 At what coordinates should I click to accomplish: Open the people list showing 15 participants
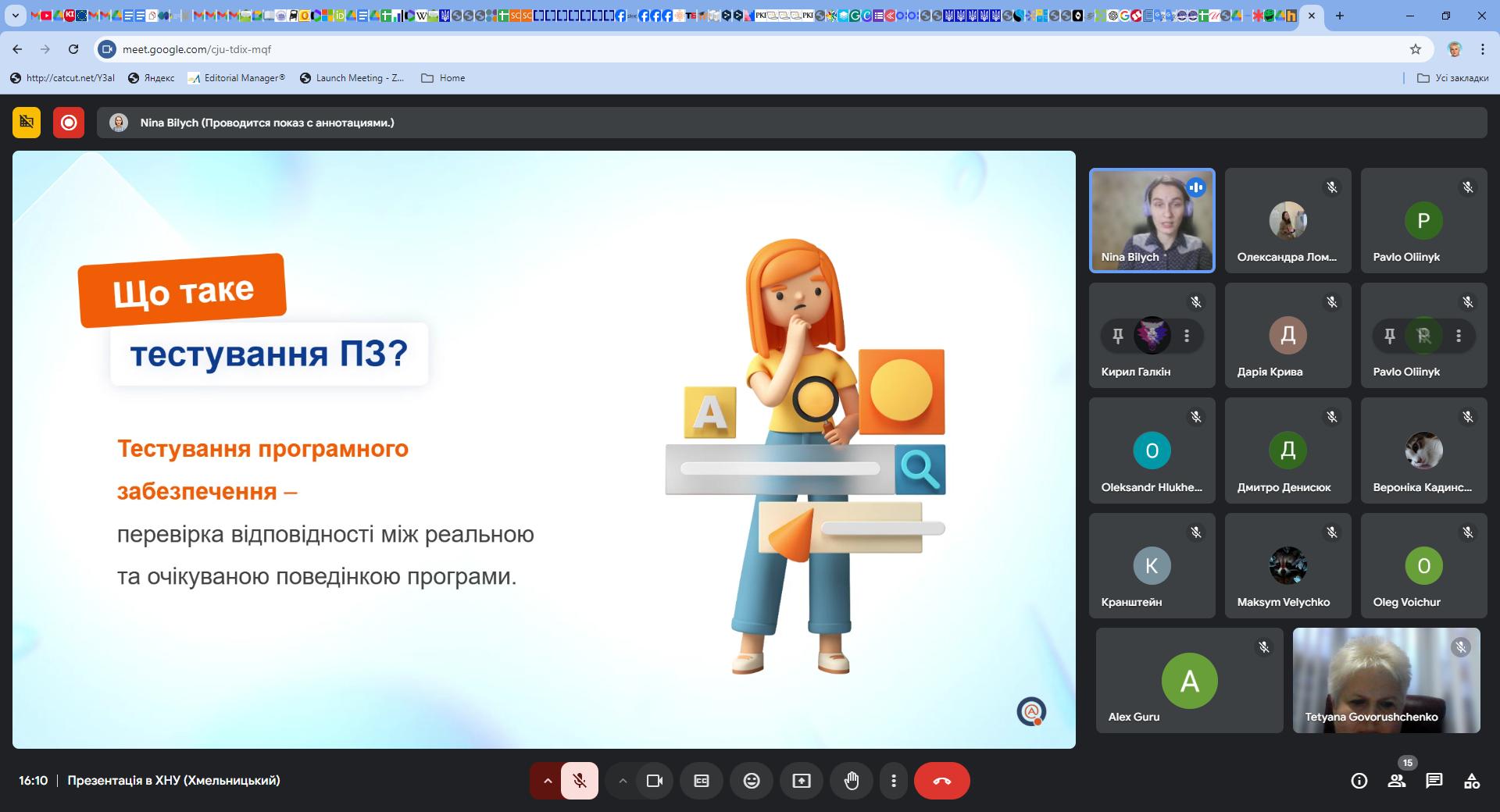pos(1397,781)
